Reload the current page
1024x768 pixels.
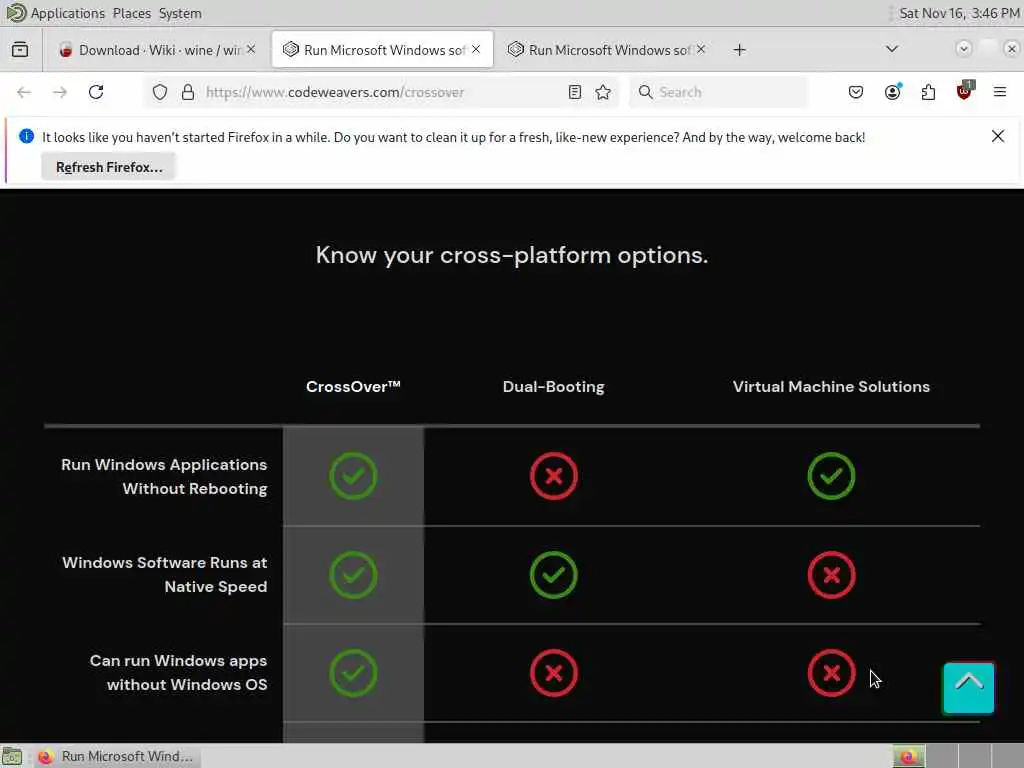click(96, 92)
